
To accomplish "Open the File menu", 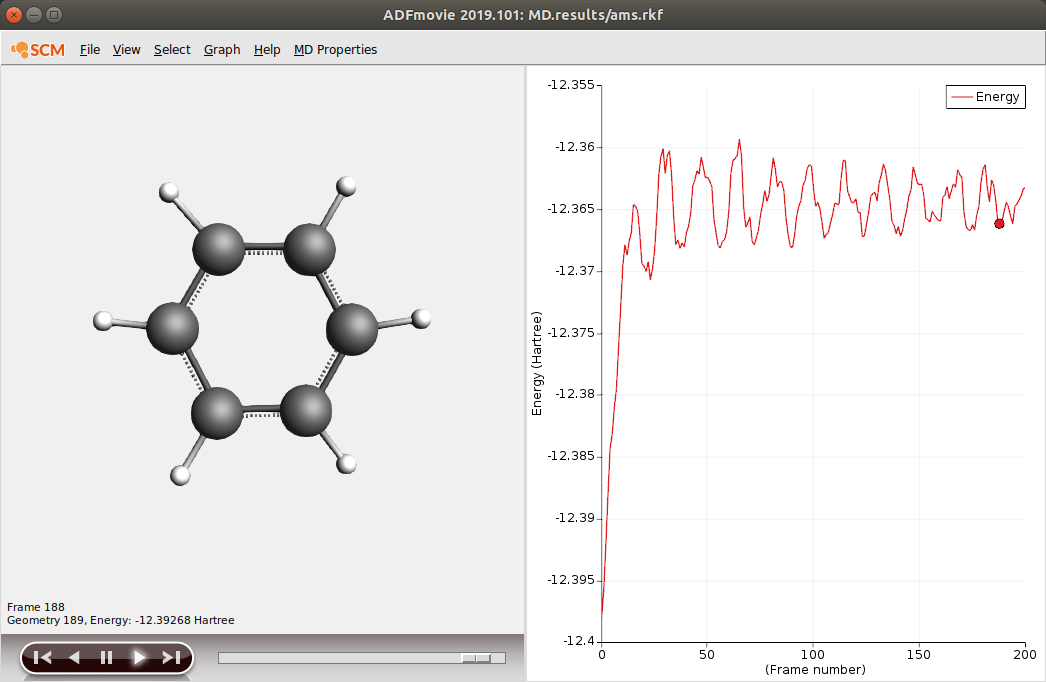I will [89, 49].
